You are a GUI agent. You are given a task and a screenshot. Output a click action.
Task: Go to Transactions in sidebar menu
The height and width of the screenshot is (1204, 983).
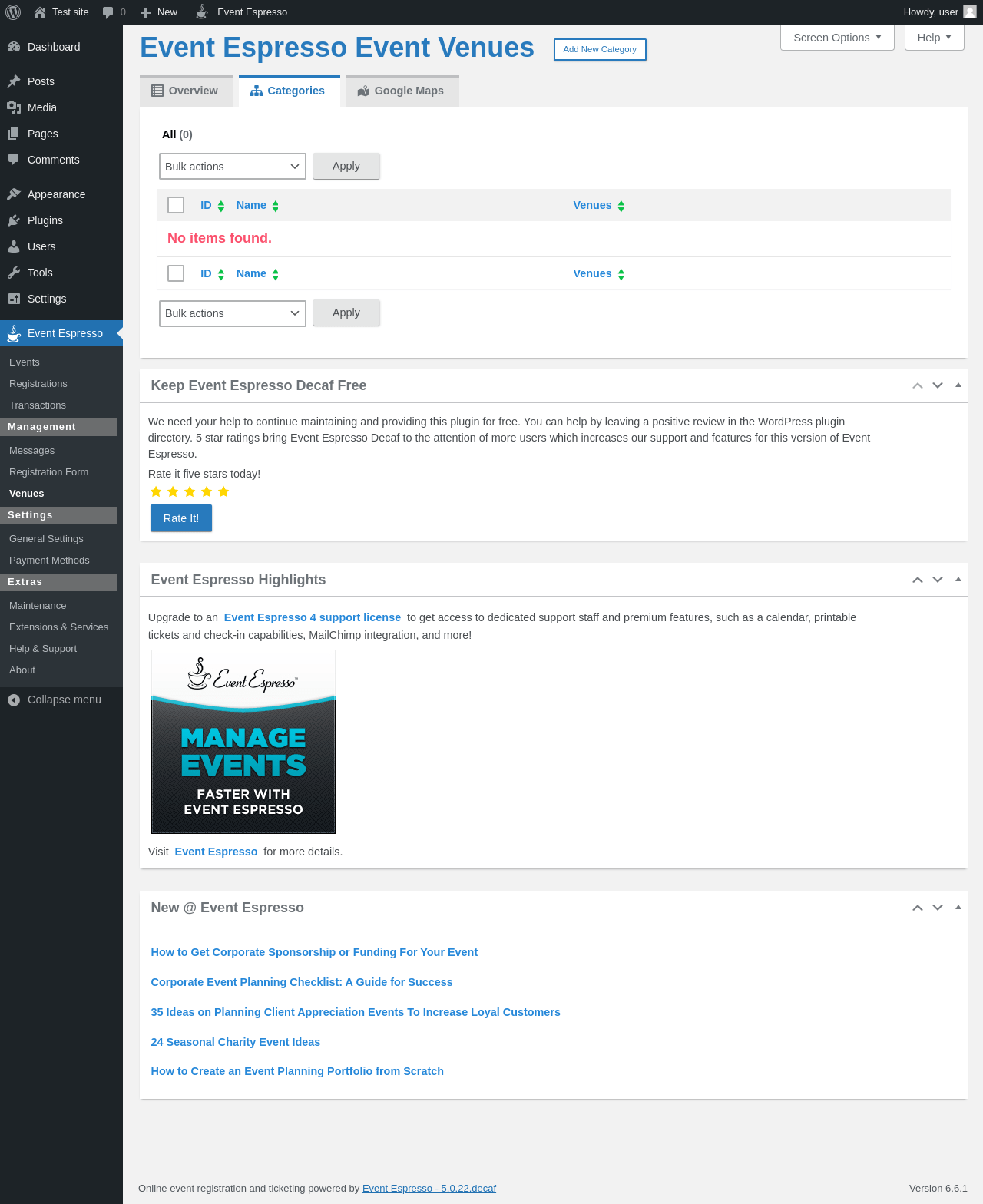point(38,405)
